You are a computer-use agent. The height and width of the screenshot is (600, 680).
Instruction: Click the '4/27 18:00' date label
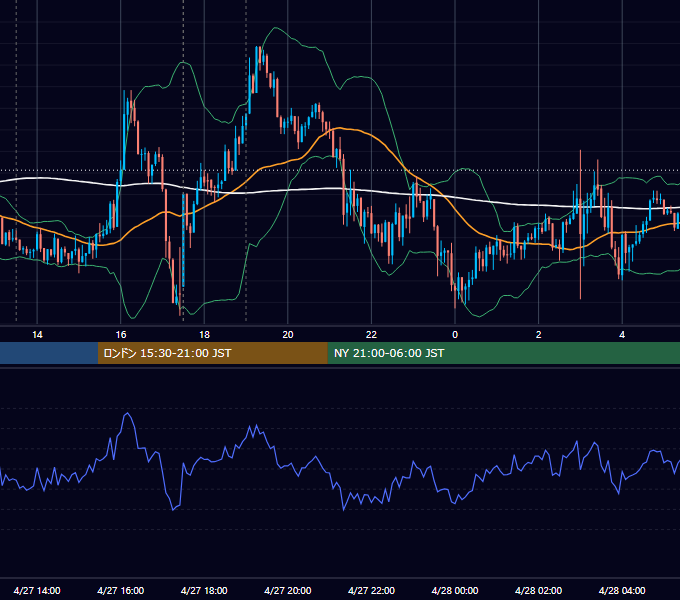(204, 590)
